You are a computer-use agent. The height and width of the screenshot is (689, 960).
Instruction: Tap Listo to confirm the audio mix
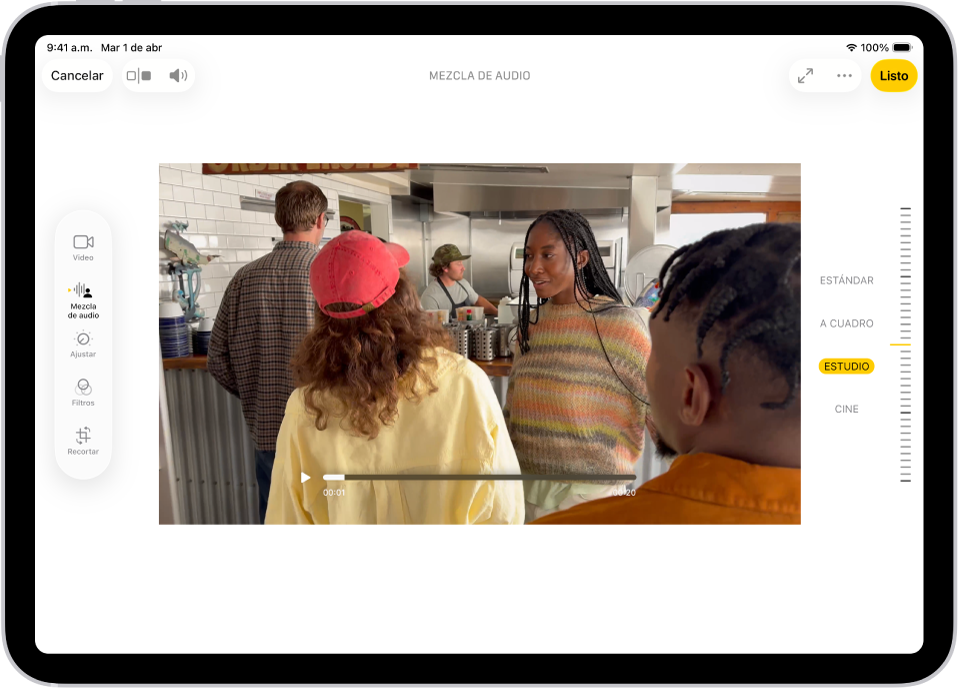(x=893, y=75)
